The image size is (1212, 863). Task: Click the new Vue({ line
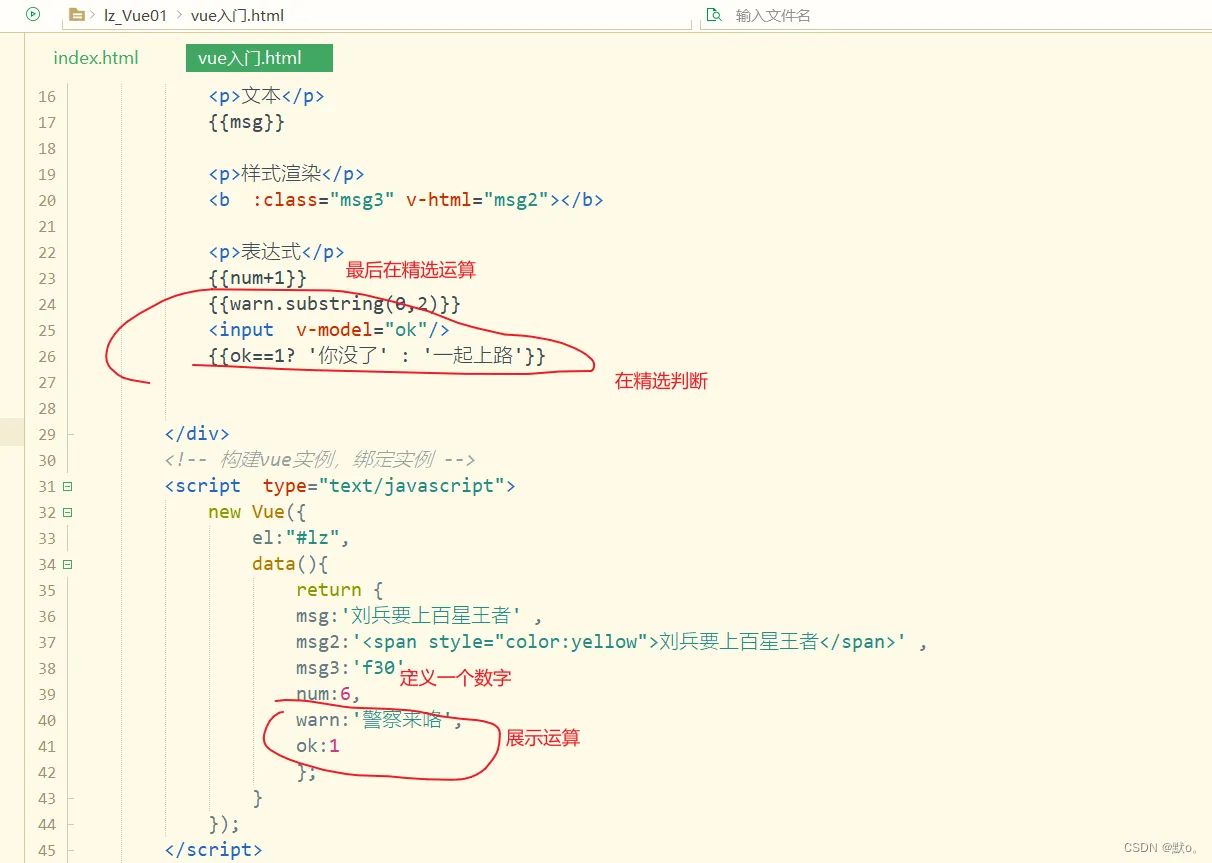point(258,512)
